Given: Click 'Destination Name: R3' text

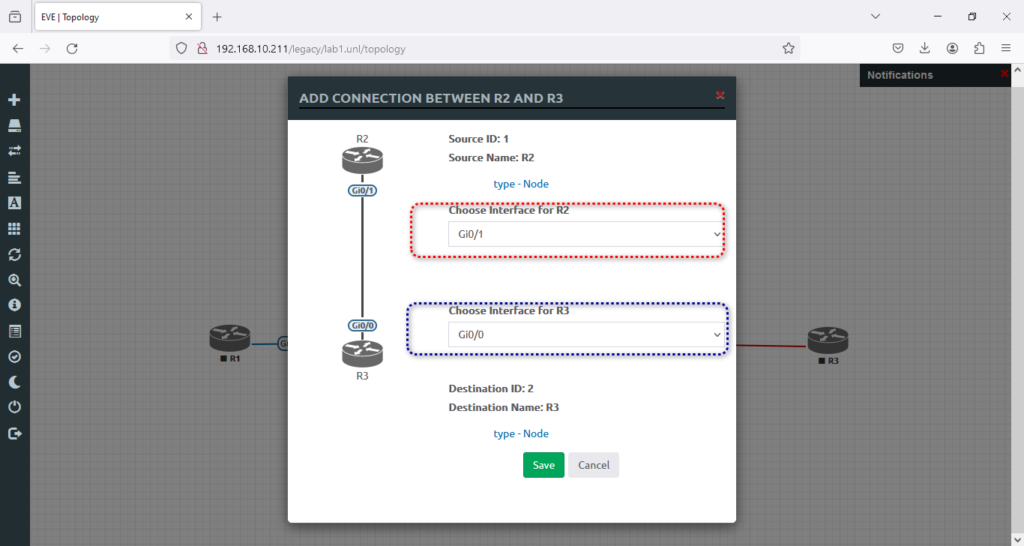Looking at the screenshot, I should click(504, 408).
